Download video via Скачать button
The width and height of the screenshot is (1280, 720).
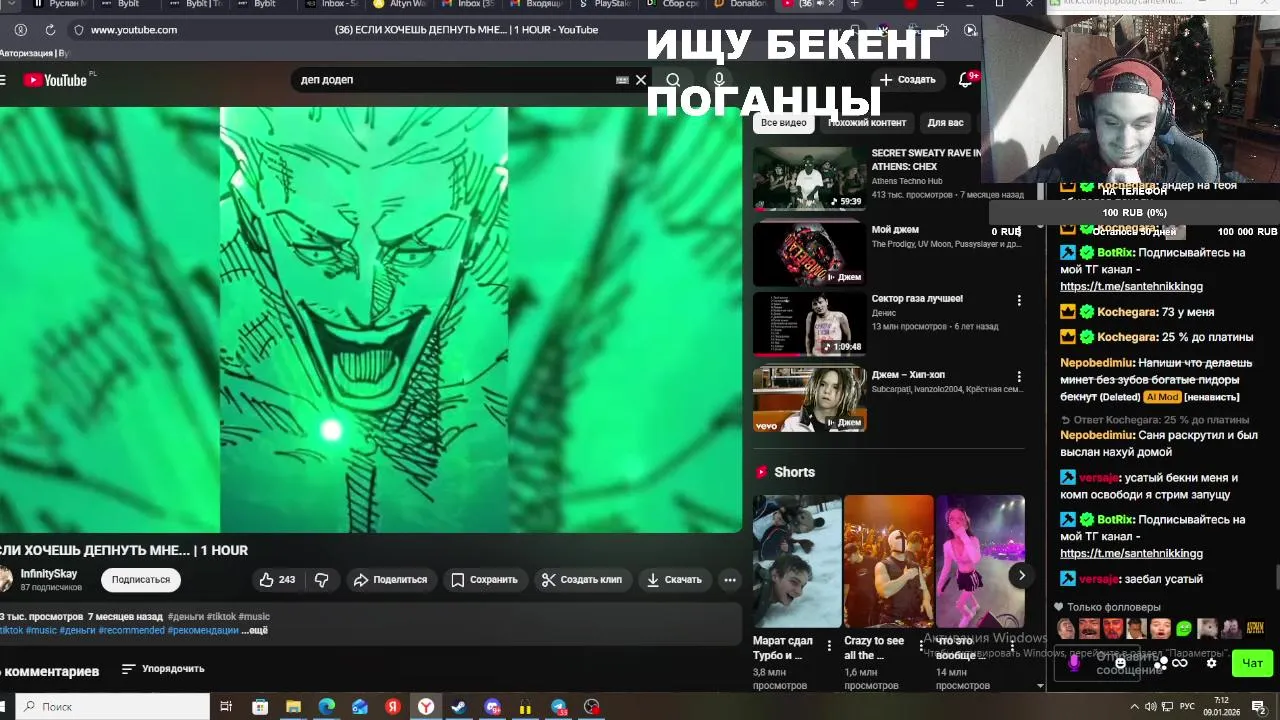[674, 580]
